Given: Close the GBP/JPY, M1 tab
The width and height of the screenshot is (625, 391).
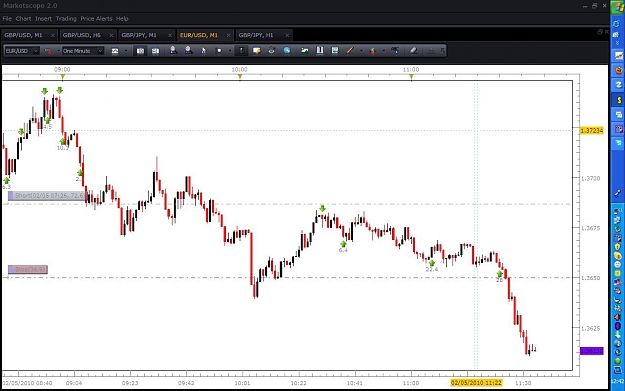Looking at the screenshot, I should click(170, 35).
